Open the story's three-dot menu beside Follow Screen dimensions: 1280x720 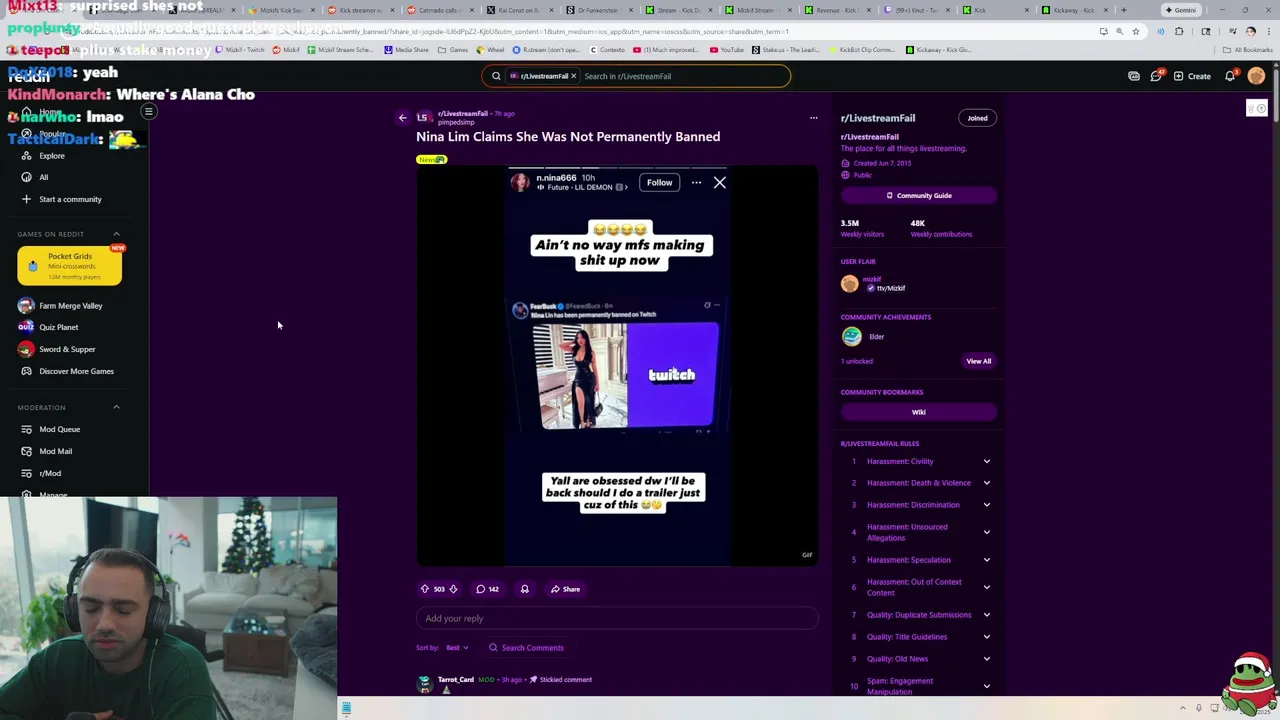click(696, 183)
